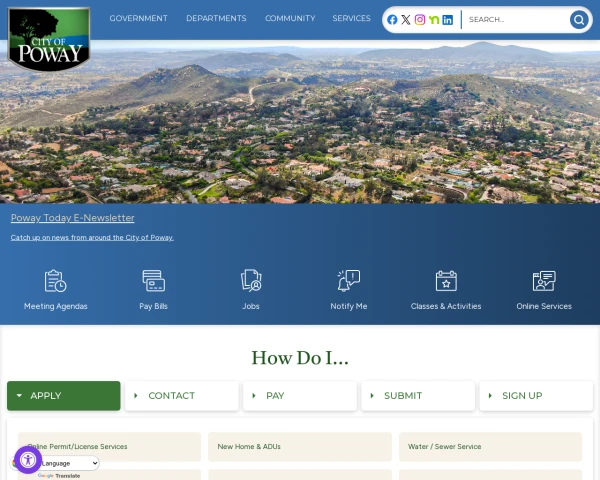Click into the Search input field
Image resolution: width=600 pixels, height=480 pixels.
[517, 20]
